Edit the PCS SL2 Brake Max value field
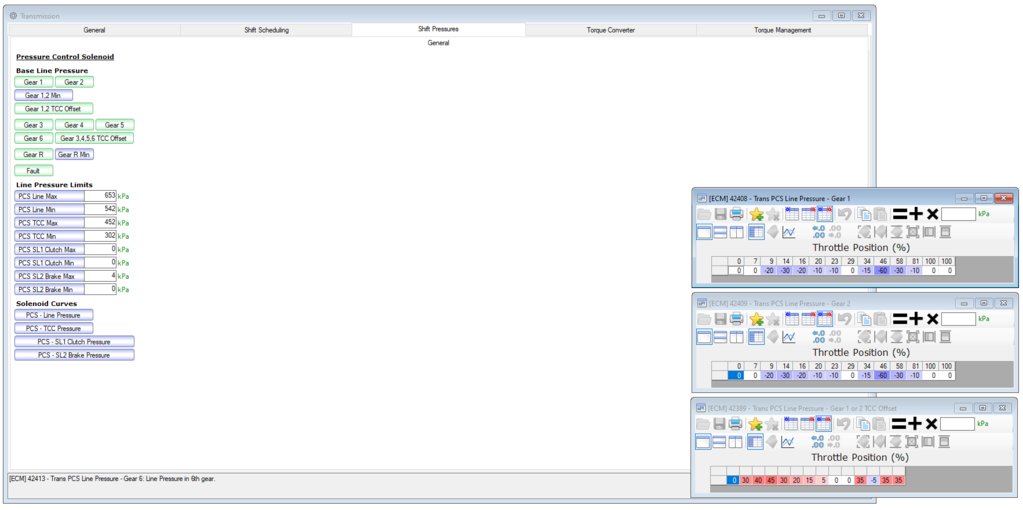 [100, 276]
